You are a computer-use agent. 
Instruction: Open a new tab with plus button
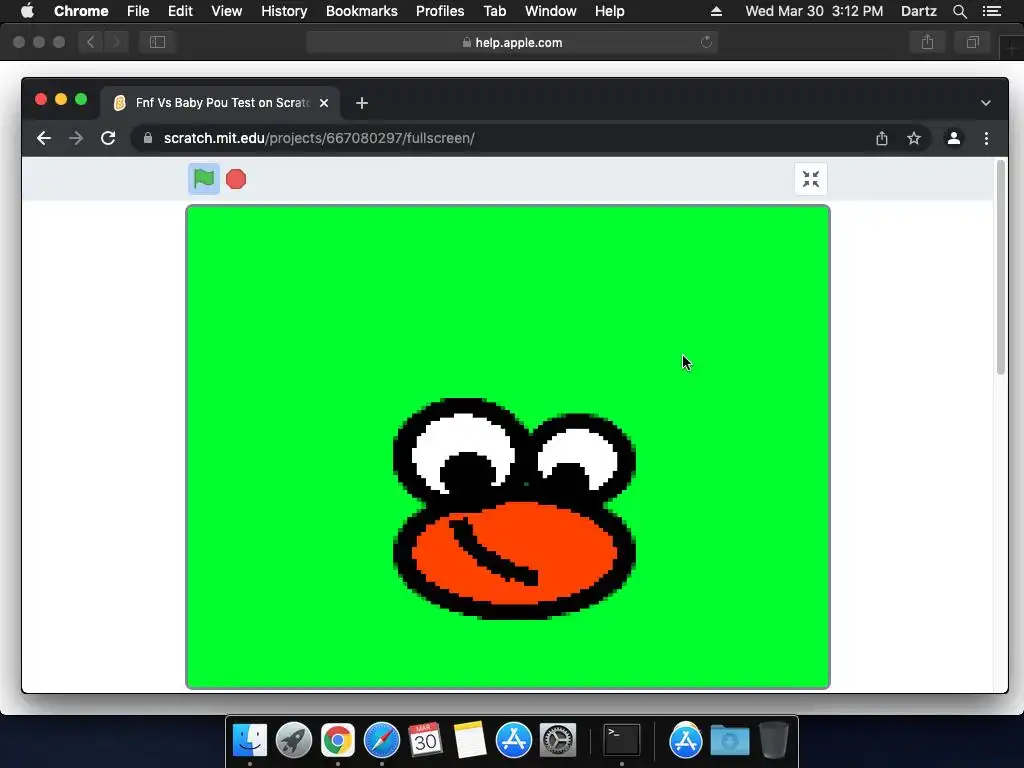[362, 103]
